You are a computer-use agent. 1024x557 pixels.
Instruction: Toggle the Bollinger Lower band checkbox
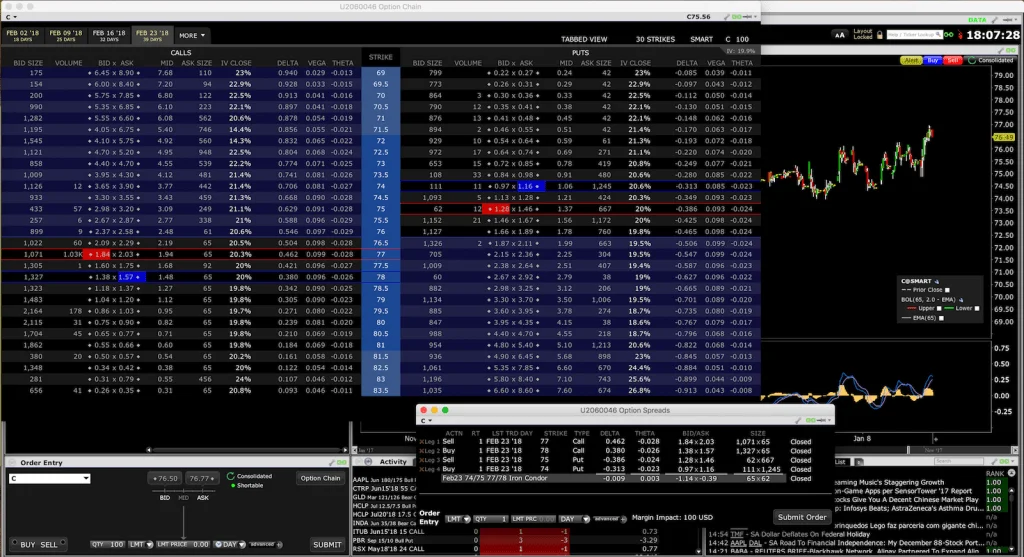(977, 308)
